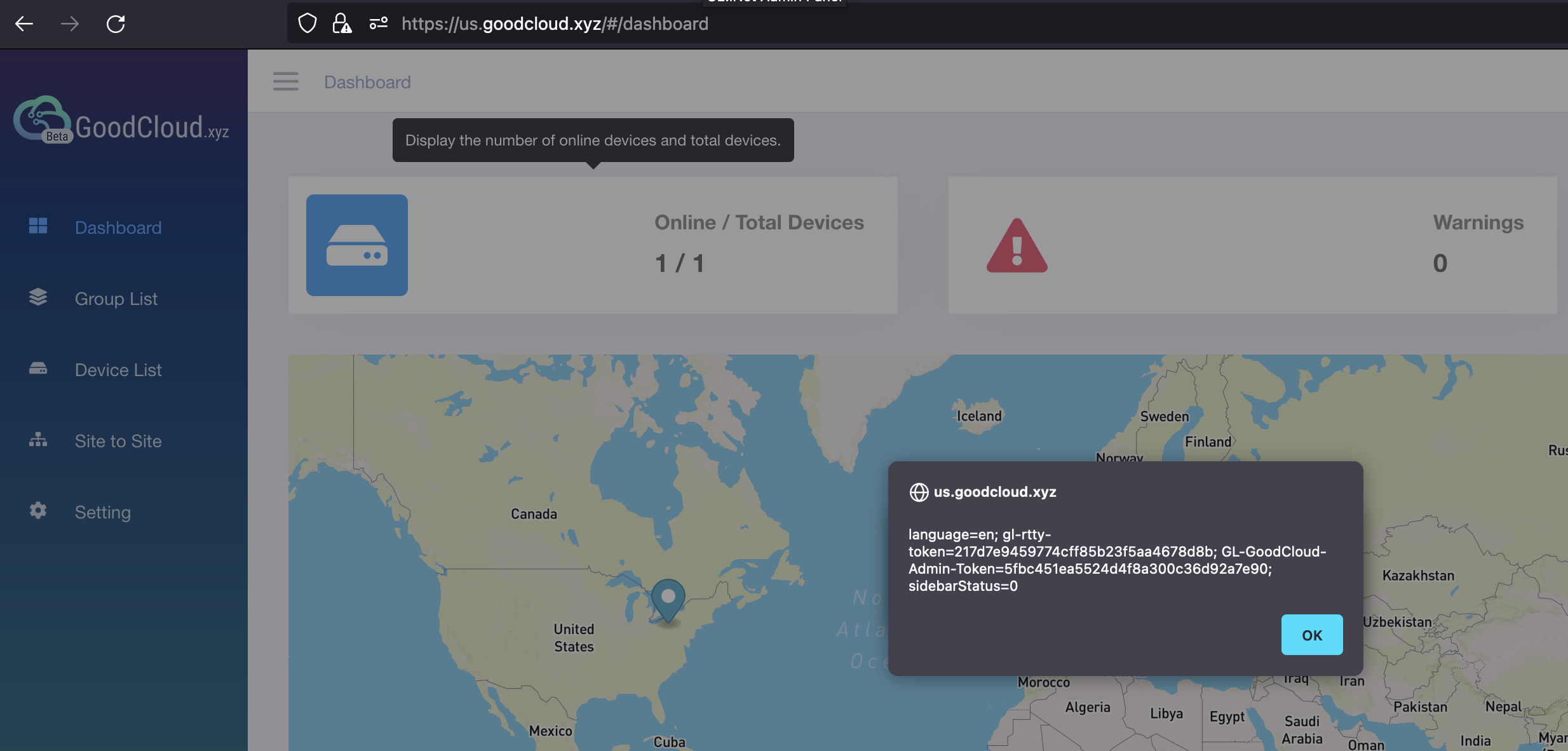Click the map location pin marker
The image size is (1568, 751).
[x=668, y=599]
